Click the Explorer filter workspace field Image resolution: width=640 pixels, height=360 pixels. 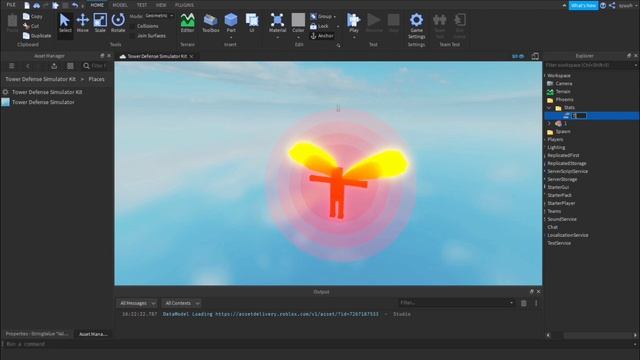pyautogui.click(x=591, y=65)
